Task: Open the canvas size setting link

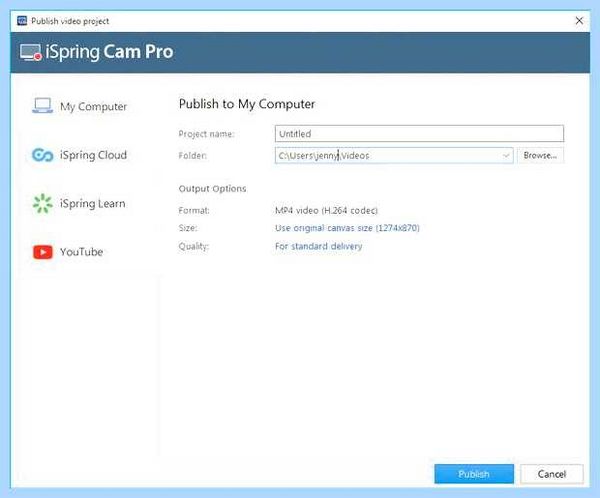Action: point(347,228)
